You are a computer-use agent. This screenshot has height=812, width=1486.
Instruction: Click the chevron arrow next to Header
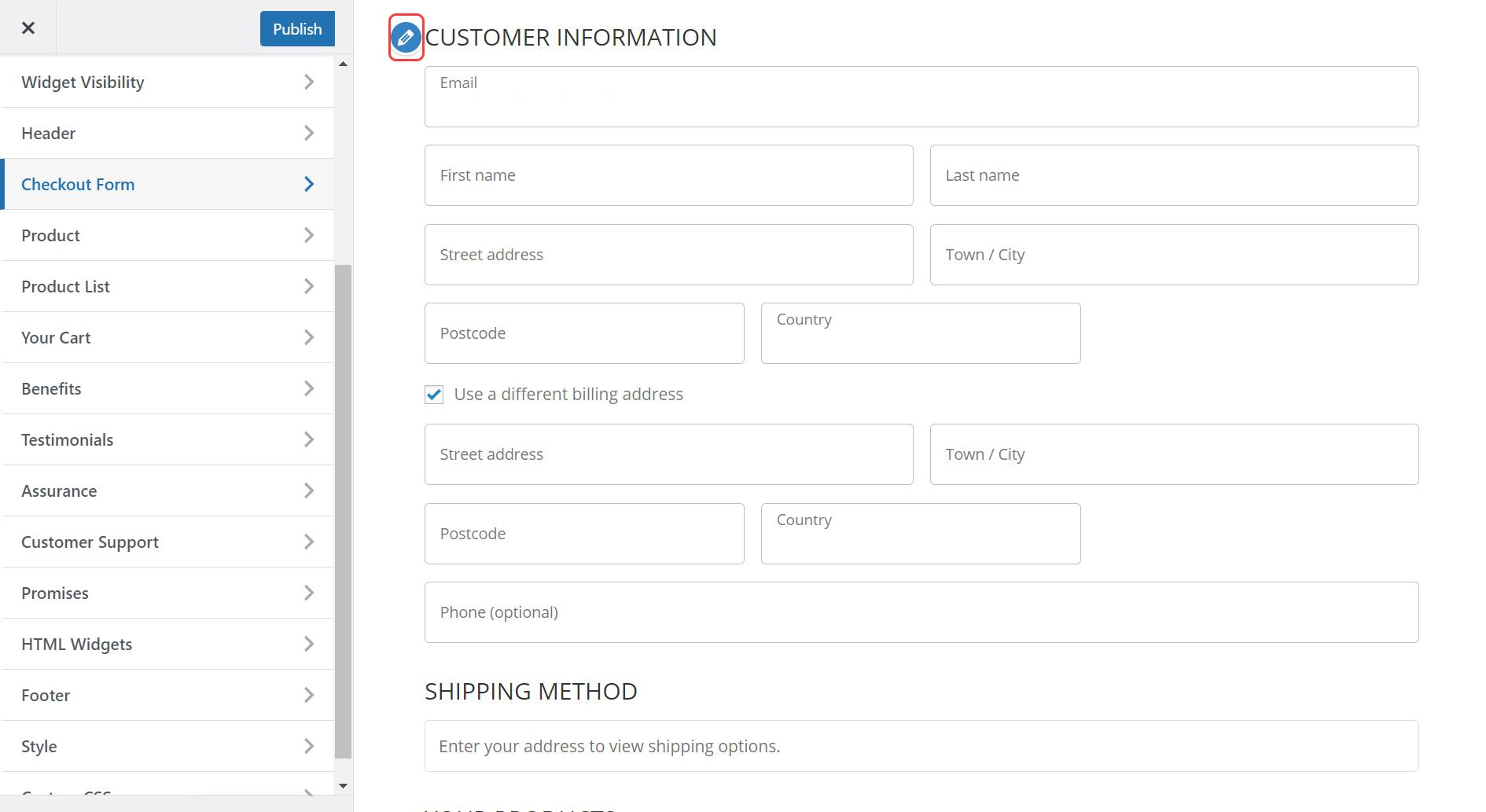click(309, 134)
